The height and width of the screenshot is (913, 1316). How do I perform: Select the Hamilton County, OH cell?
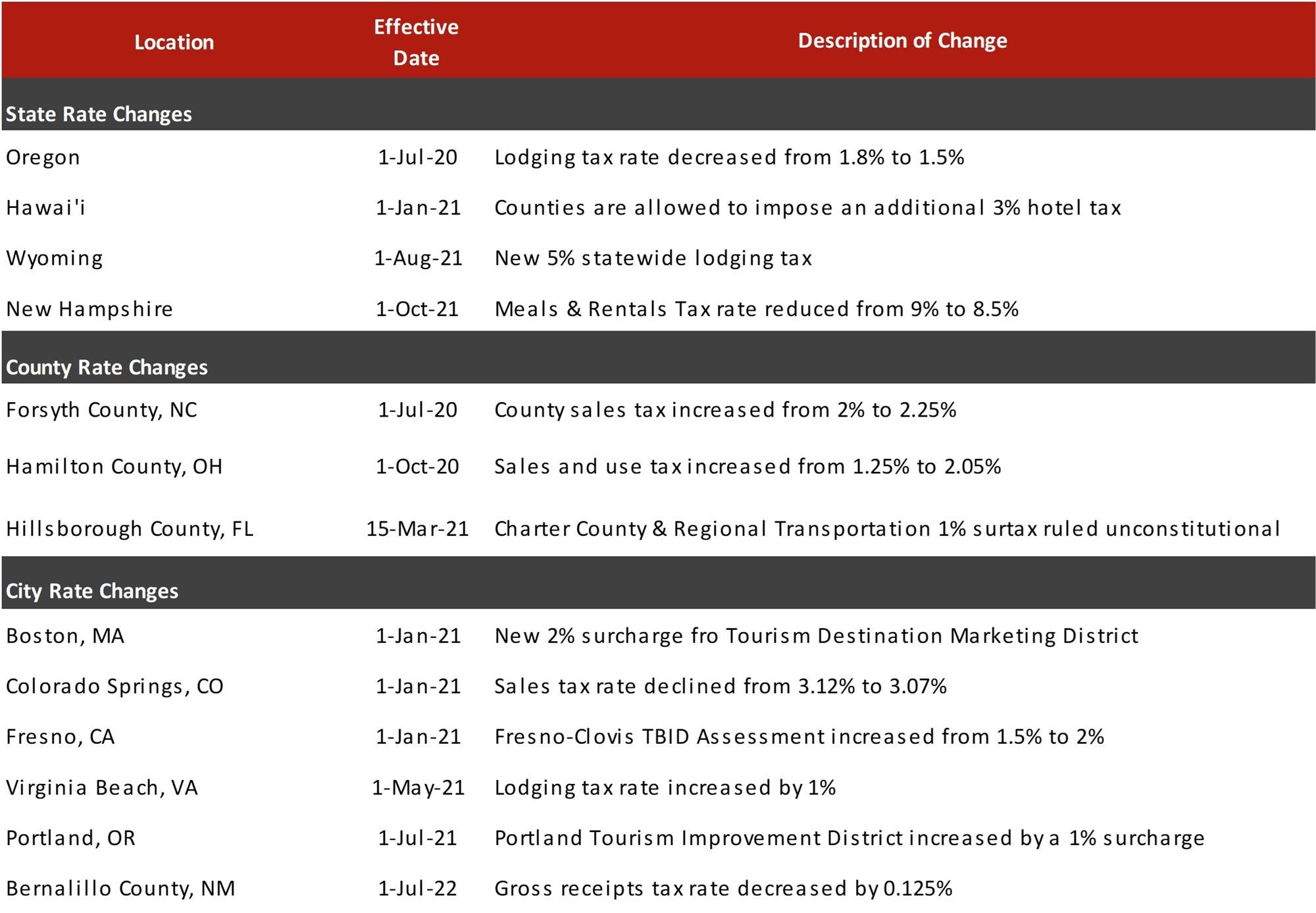114,467
